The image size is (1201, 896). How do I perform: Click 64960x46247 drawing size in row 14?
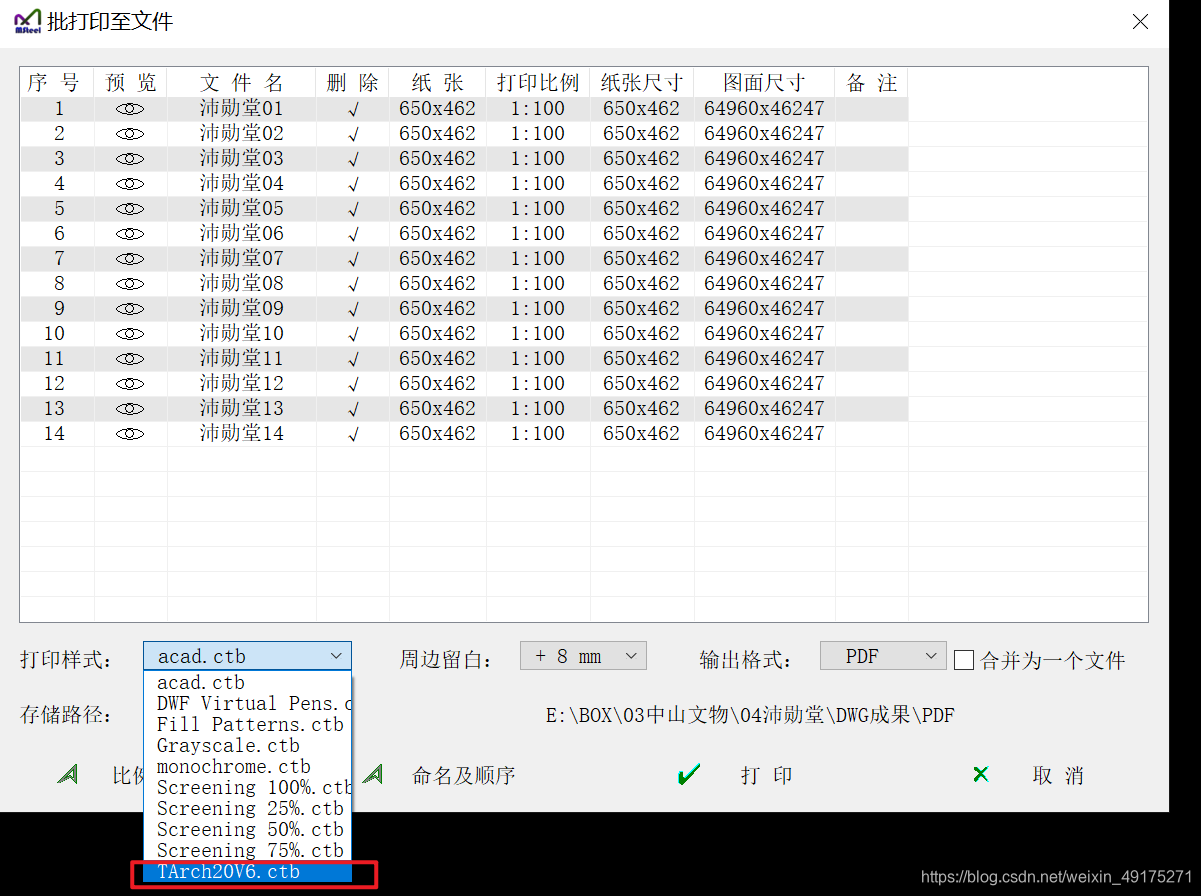[x=764, y=433]
